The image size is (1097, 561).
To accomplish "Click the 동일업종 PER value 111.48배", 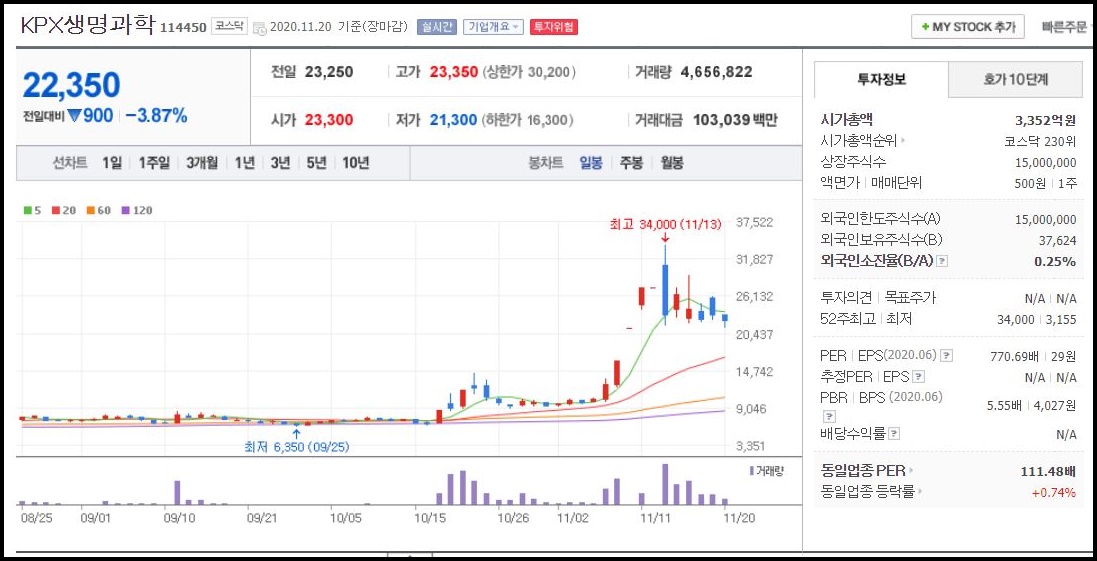I will point(1048,471).
